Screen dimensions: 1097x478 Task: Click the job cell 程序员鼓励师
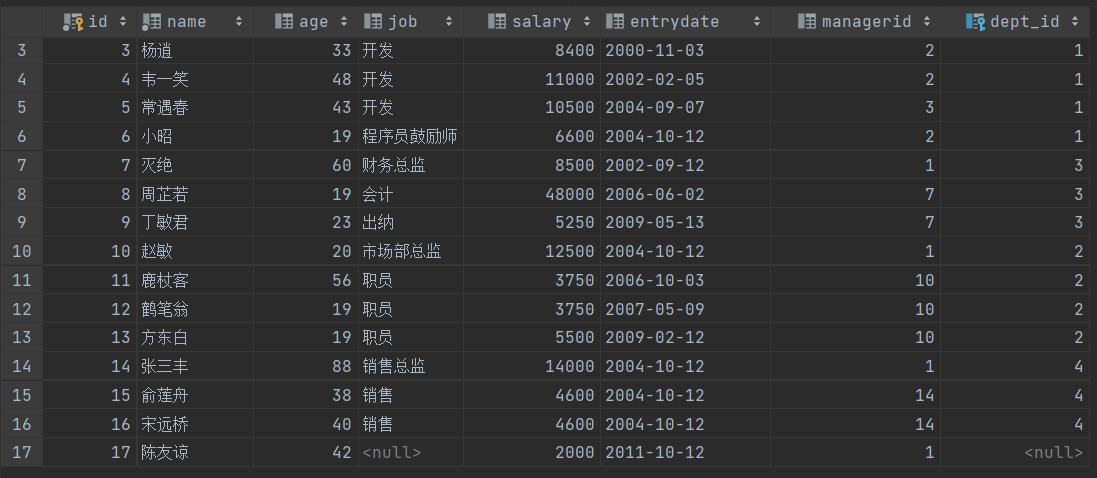point(411,136)
